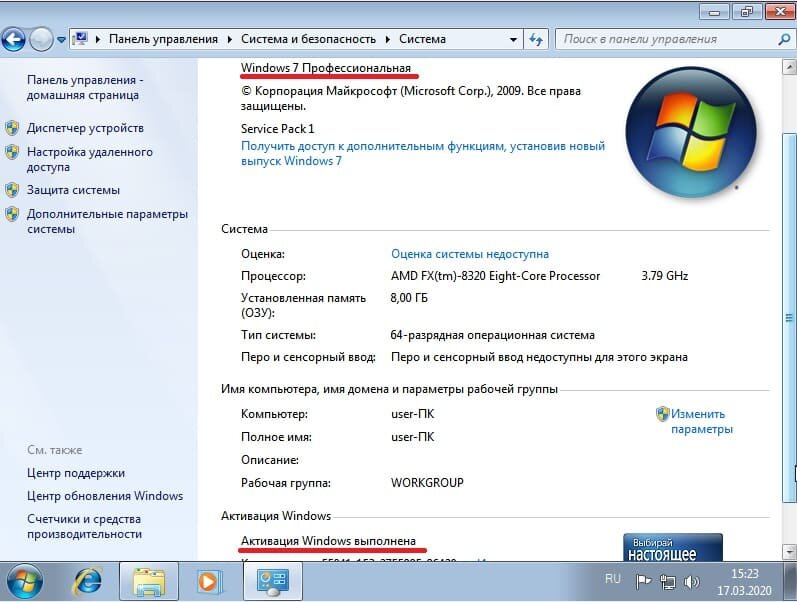Open Настройка удаленного доступа

(89, 159)
